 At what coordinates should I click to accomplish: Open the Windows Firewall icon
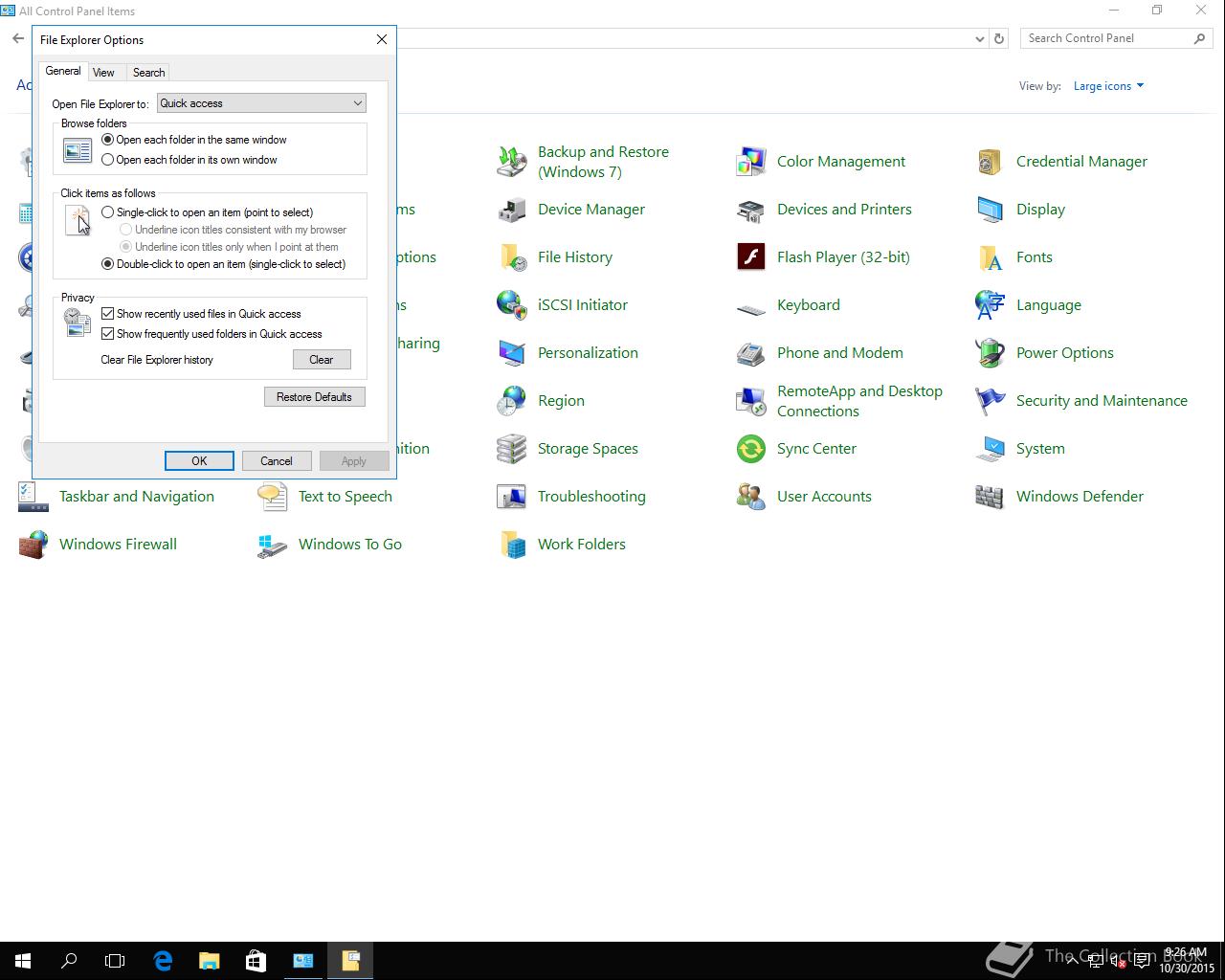click(x=33, y=545)
